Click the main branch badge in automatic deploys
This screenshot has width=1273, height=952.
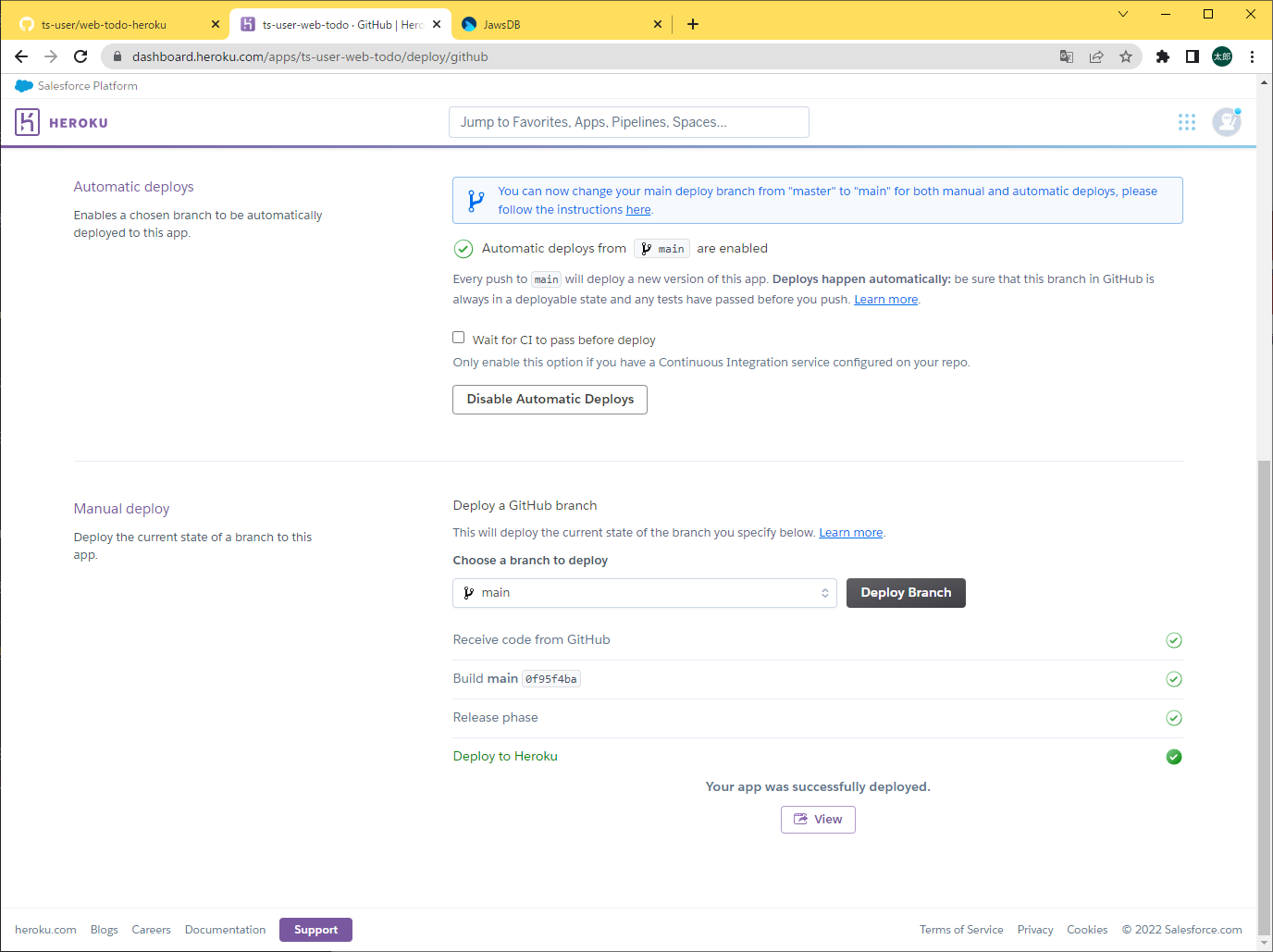[662, 249]
